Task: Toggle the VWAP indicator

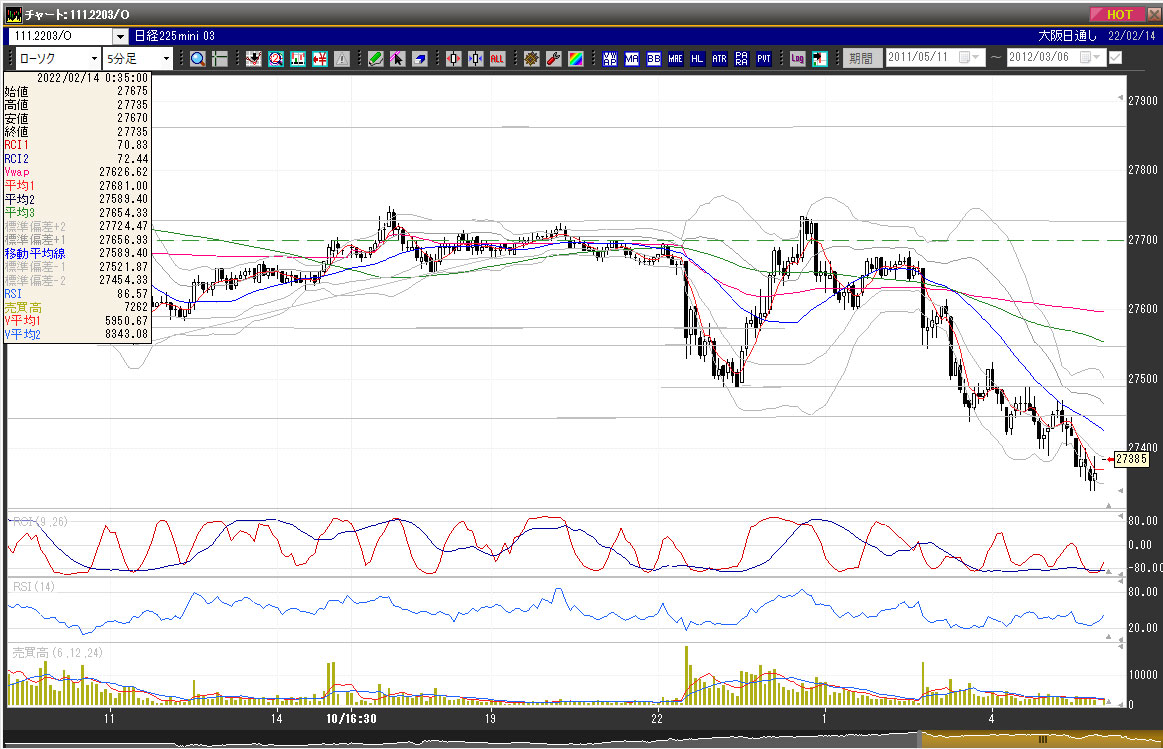Action: 610,59
